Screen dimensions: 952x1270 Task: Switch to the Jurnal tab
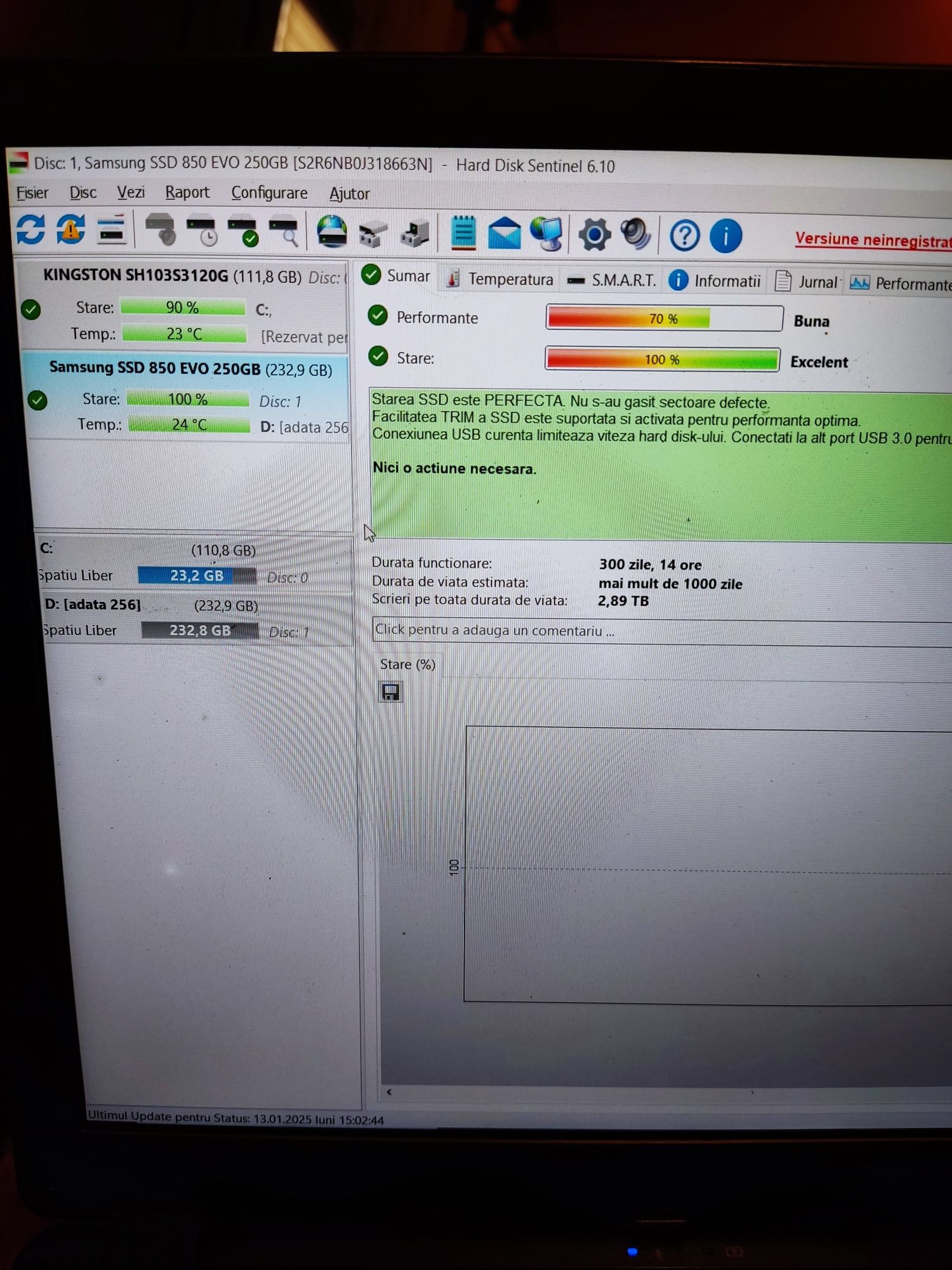[x=807, y=282]
